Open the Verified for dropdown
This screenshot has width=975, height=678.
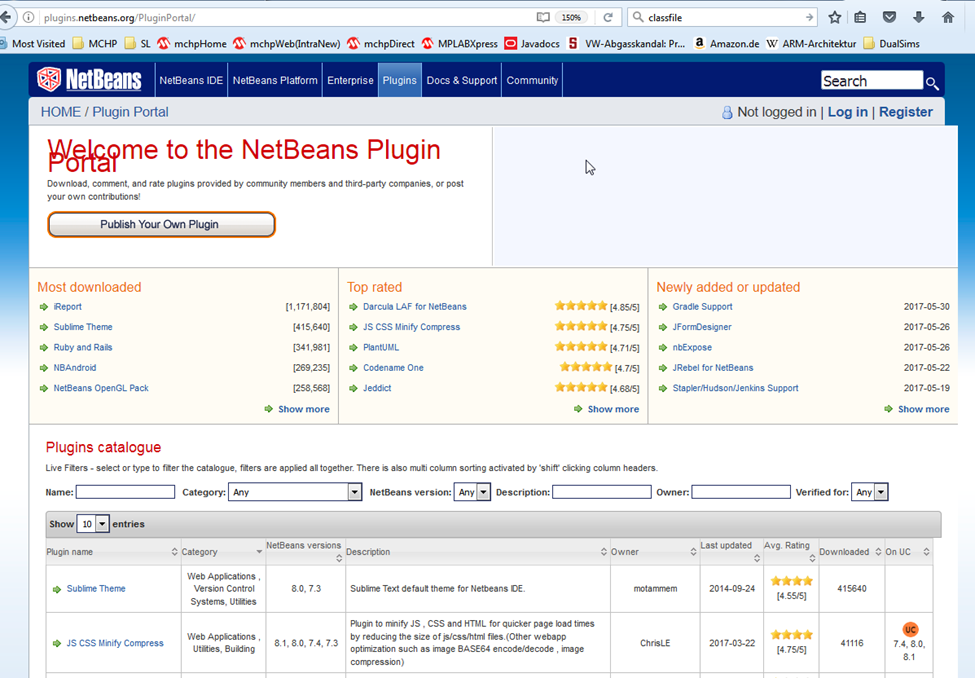pyautogui.click(x=869, y=492)
